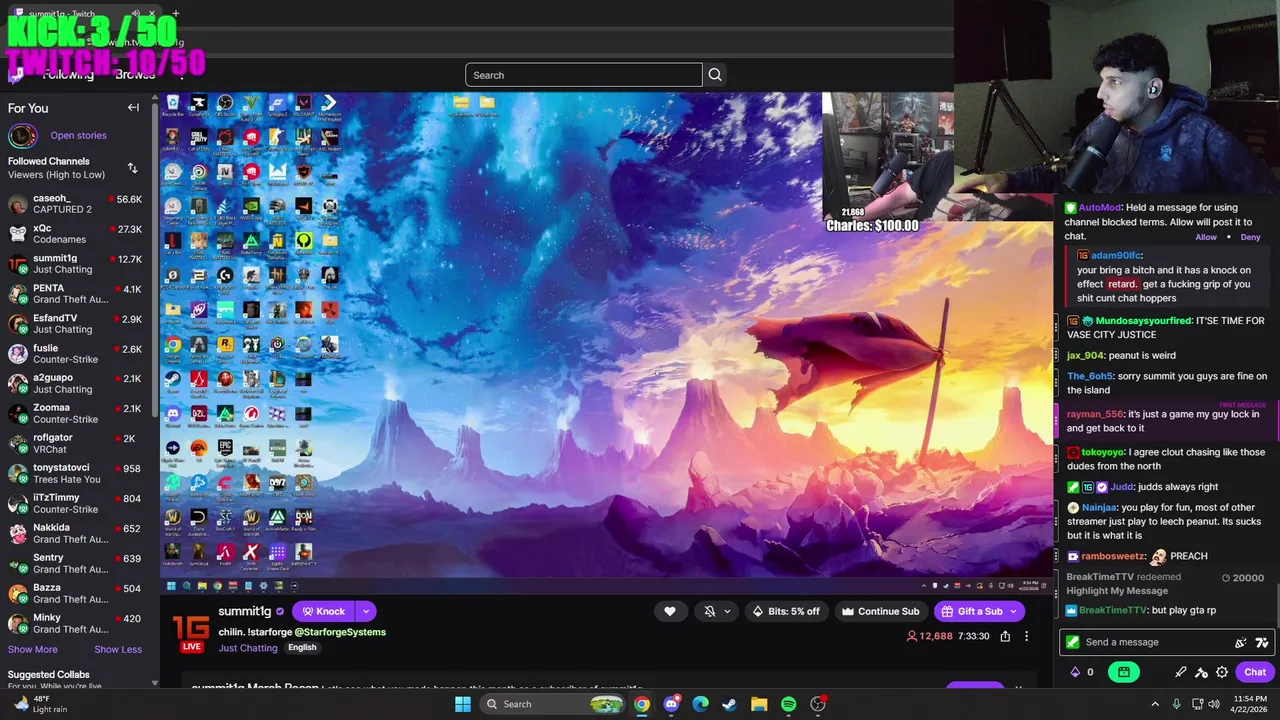Click the Knock button
This screenshot has height=720, width=1280.
[x=324, y=611]
